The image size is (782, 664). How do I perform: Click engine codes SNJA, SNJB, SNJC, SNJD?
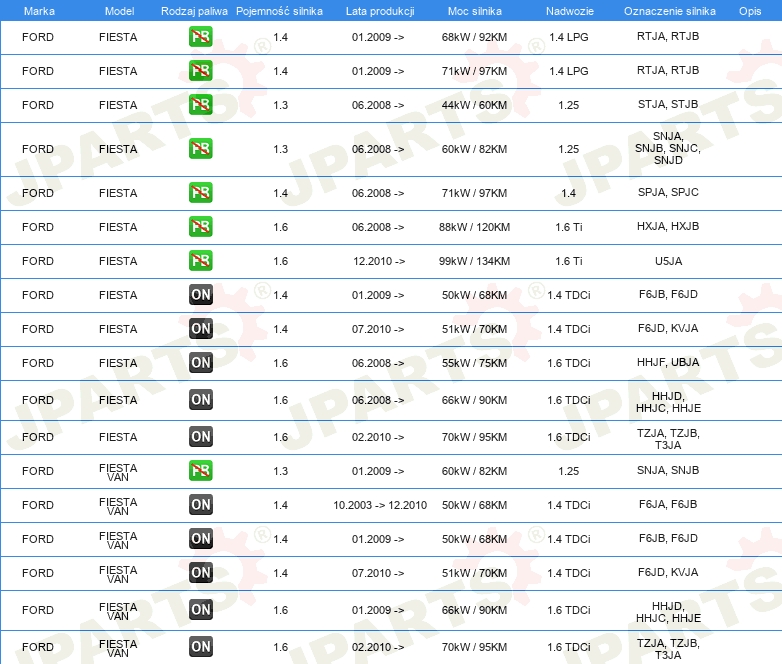[x=668, y=148]
